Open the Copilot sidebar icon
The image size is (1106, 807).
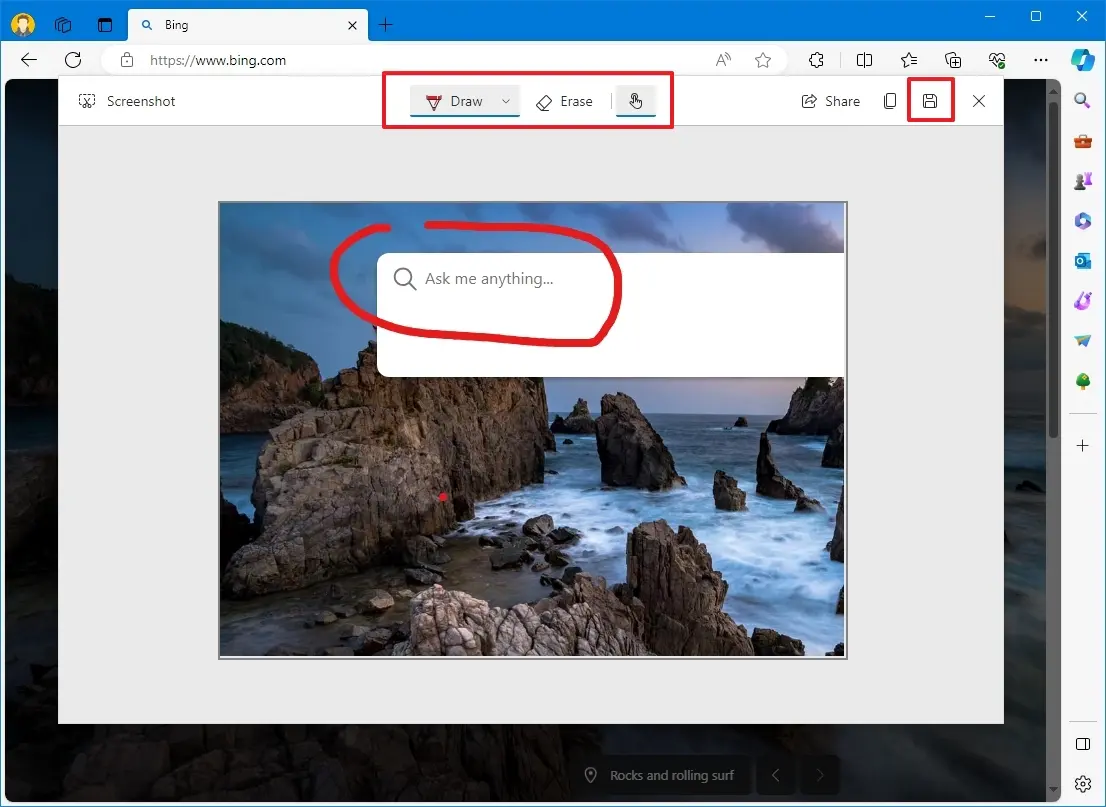[x=1082, y=60]
